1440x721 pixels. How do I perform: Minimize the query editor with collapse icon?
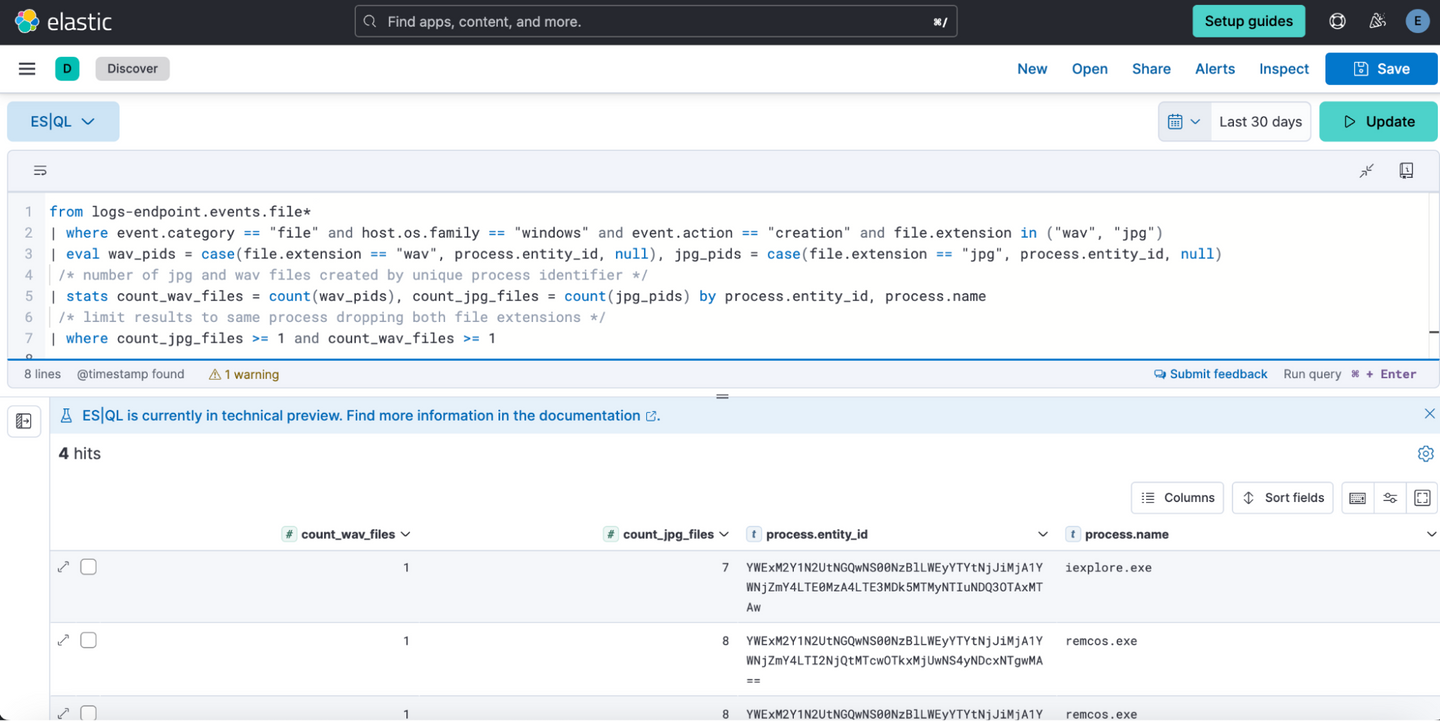click(x=1366, y=171)
